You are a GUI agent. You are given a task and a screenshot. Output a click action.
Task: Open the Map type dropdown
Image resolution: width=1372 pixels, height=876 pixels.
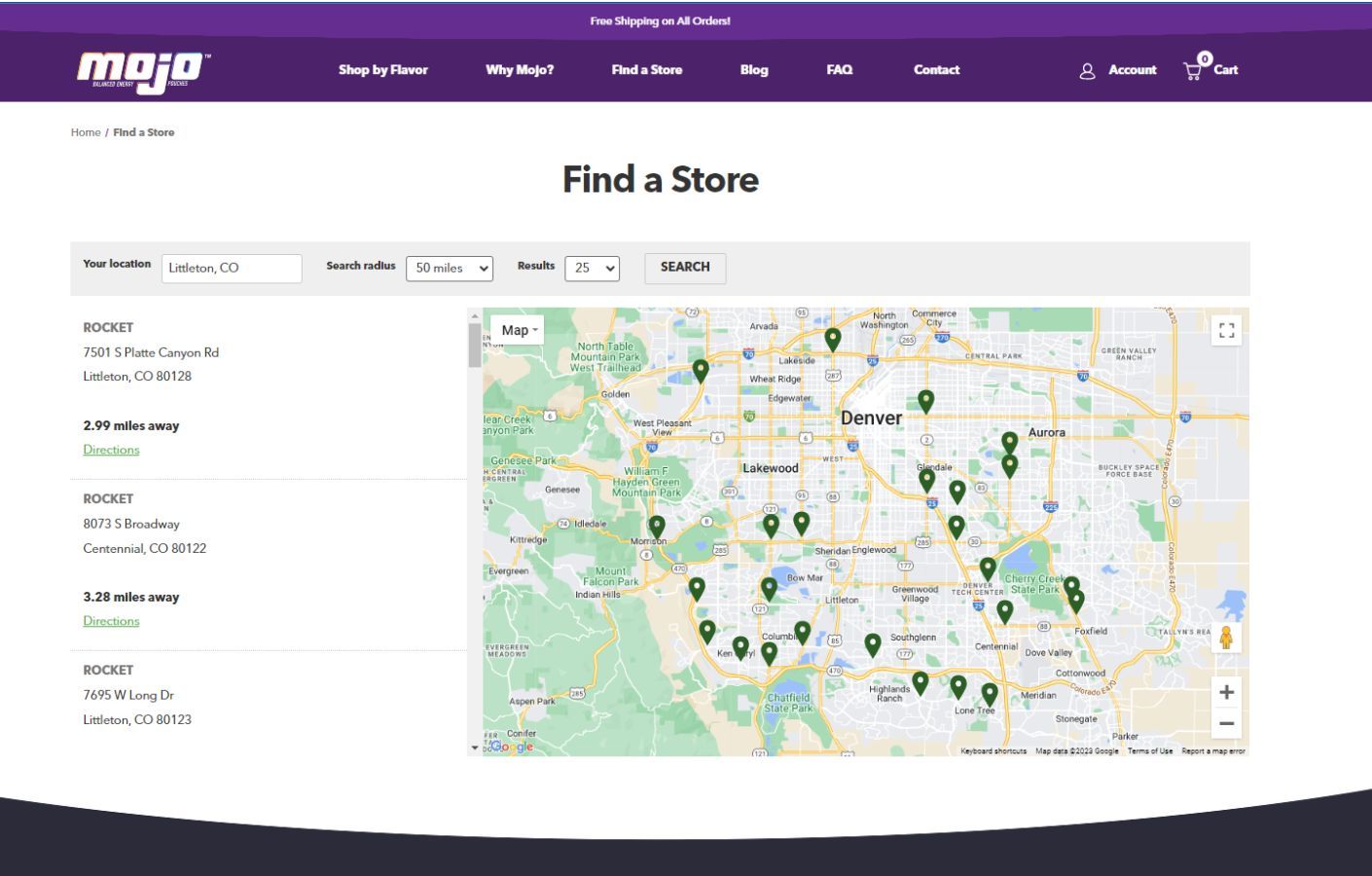click(x=518, y=330)
